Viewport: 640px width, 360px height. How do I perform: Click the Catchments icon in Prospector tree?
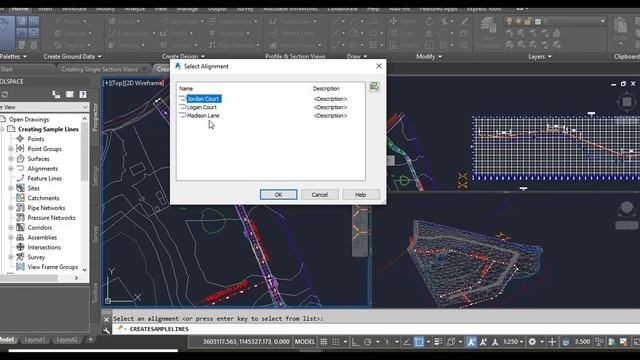click(20, 198)
